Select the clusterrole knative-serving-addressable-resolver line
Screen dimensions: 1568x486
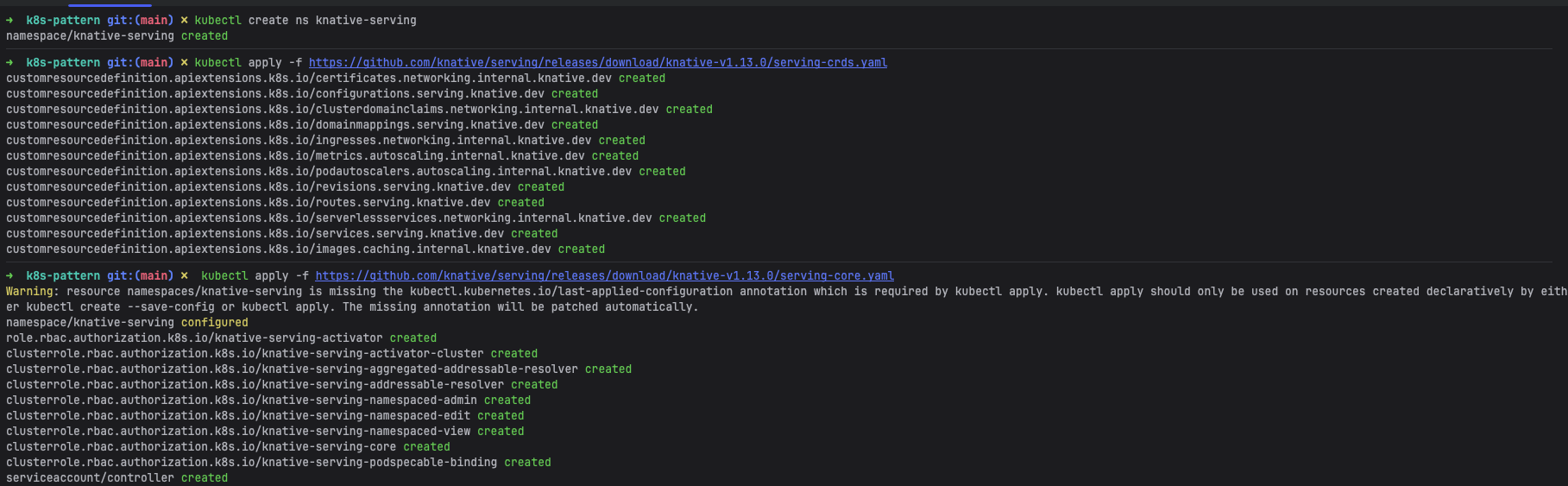282,384
